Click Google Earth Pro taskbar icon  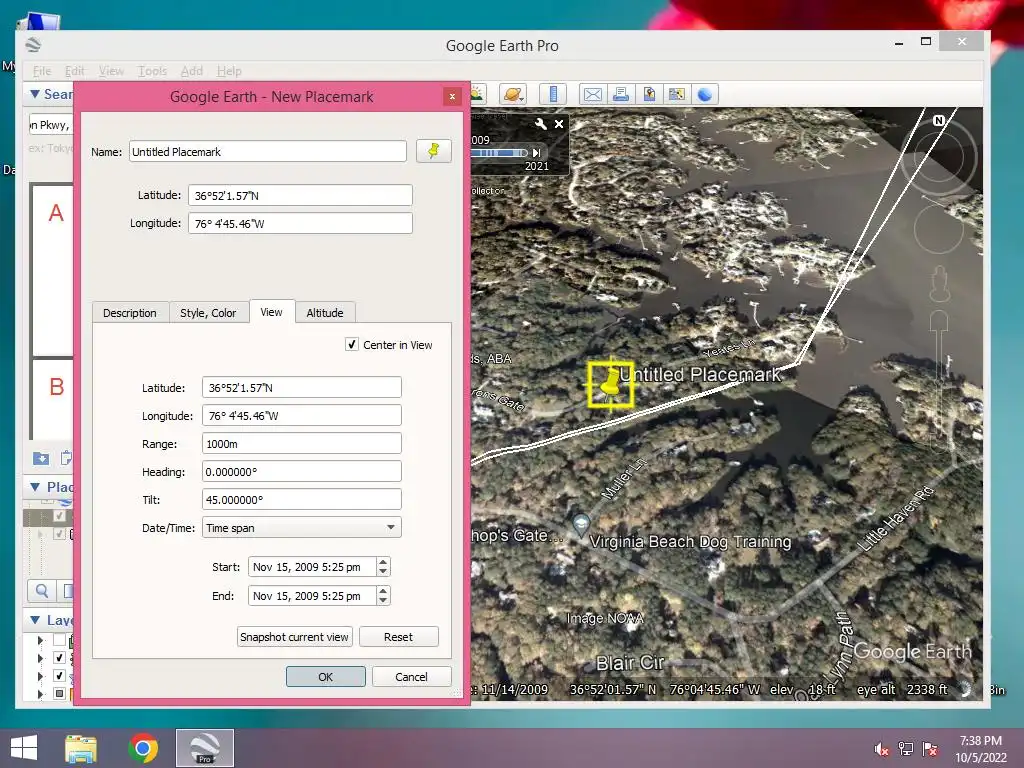[204, 748]
